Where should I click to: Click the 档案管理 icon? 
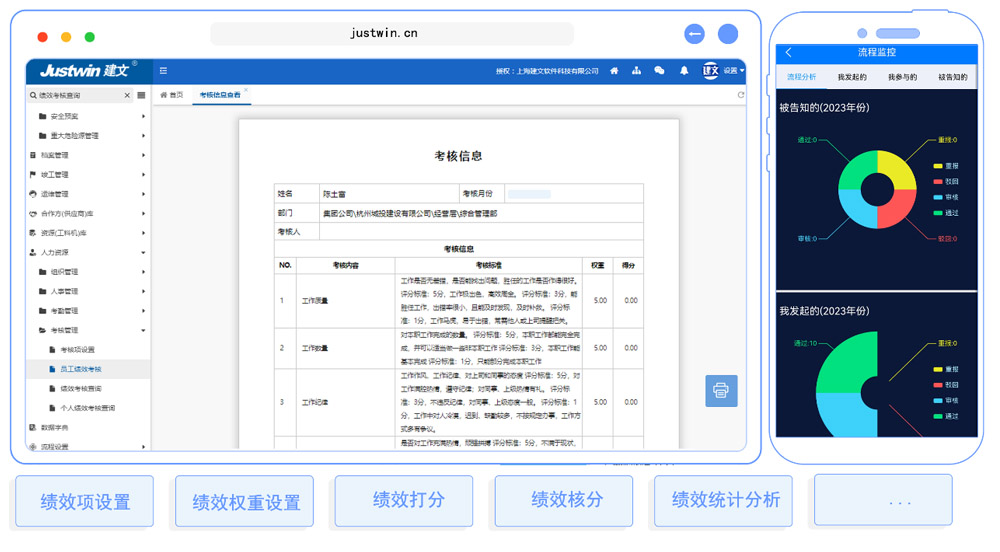(33, 156)
